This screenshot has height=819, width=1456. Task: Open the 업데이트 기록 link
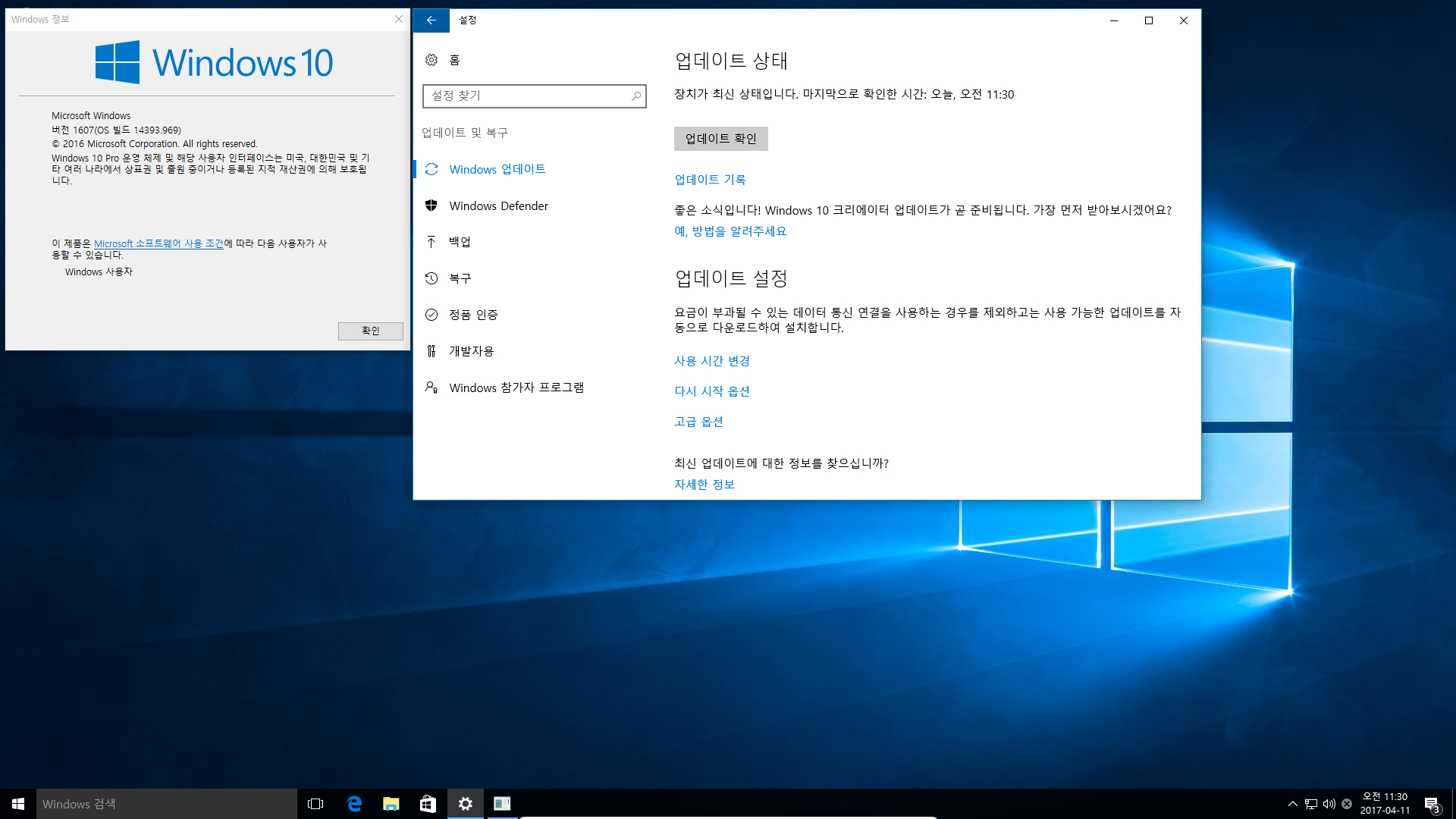coord(710,180)
